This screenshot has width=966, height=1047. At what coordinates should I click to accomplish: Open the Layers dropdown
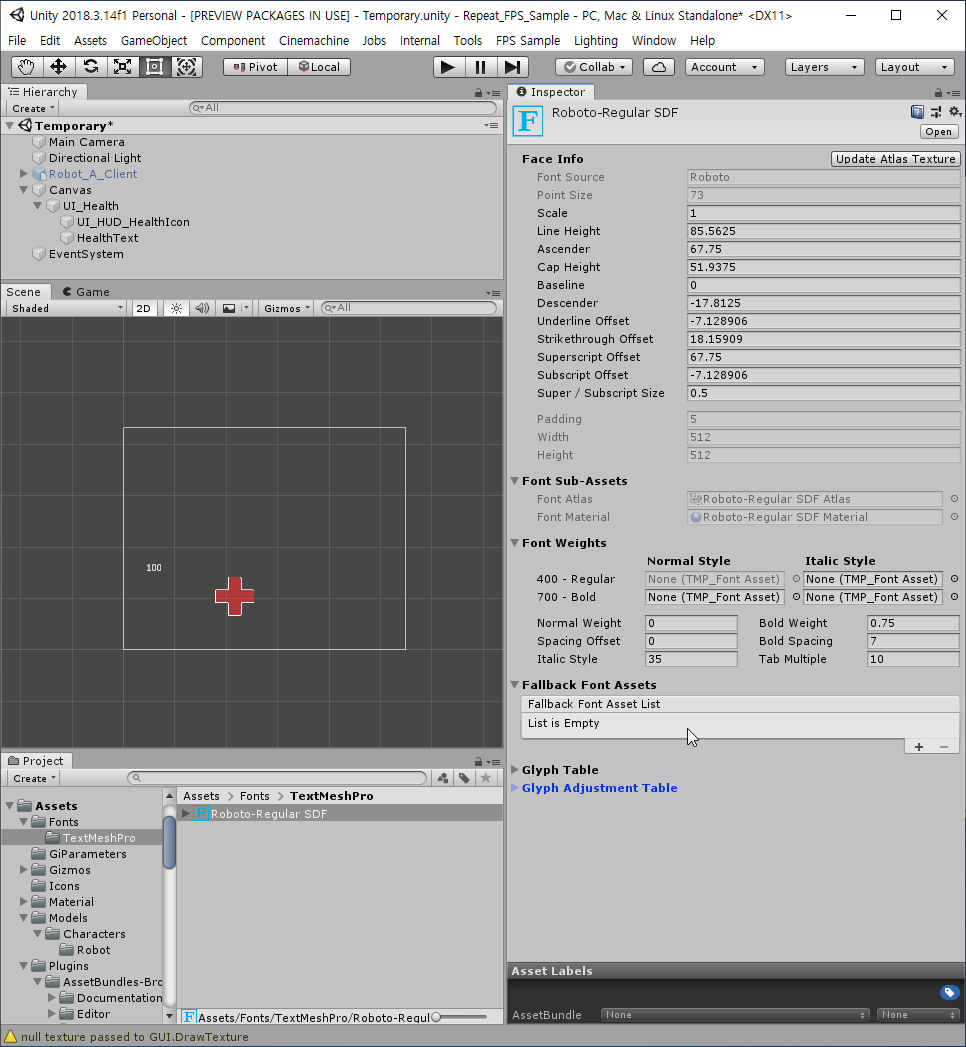click(824, 67)
